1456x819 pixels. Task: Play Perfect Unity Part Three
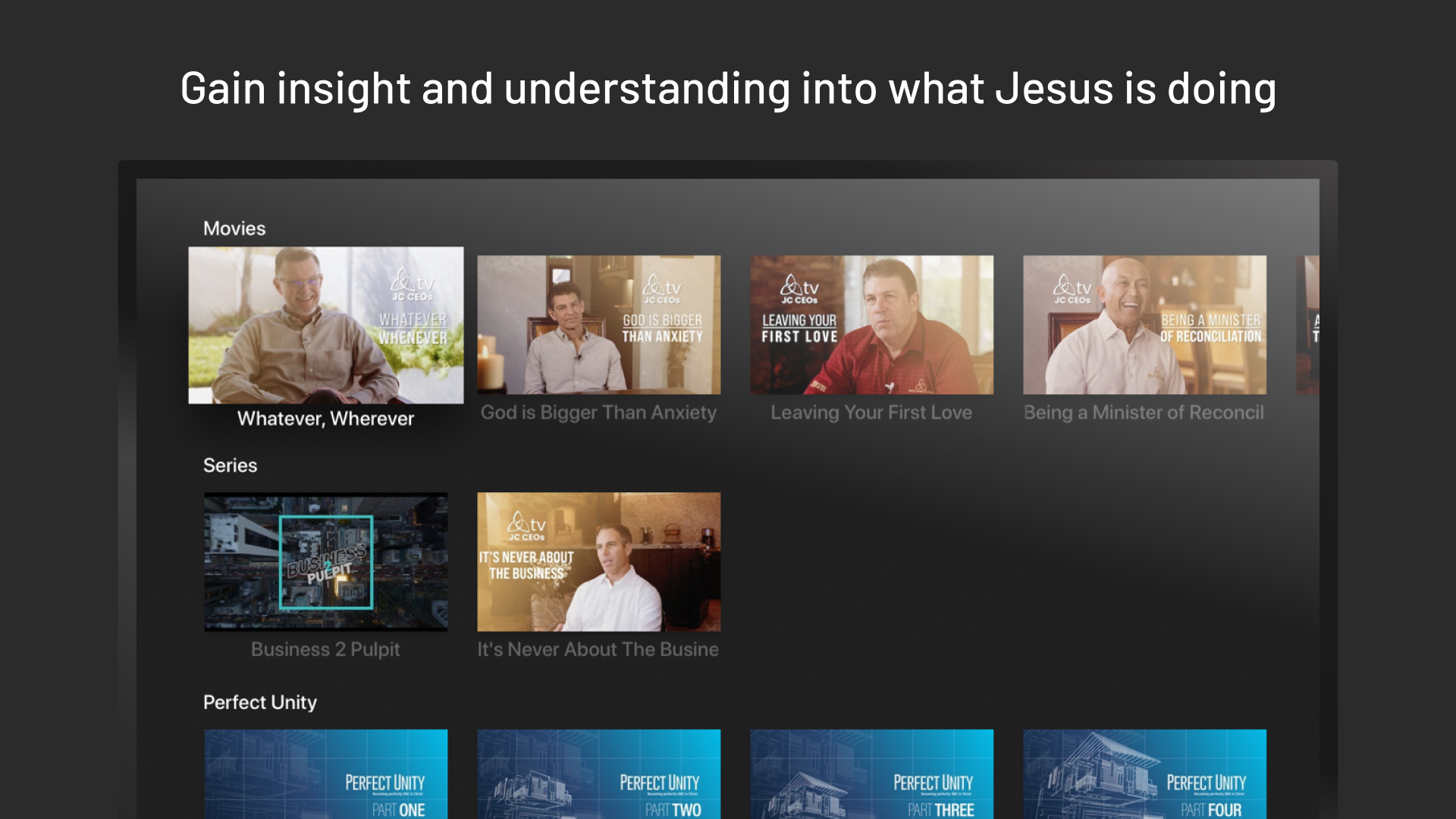click(871, 773)
